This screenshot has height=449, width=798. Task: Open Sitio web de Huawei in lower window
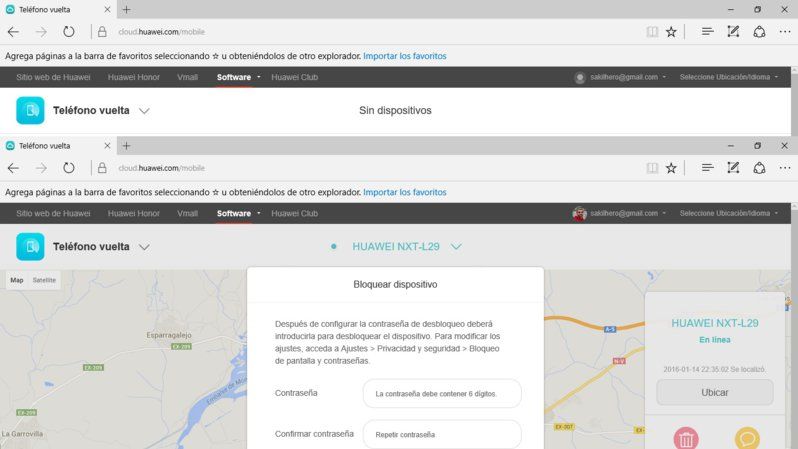[x=53, y=213]
